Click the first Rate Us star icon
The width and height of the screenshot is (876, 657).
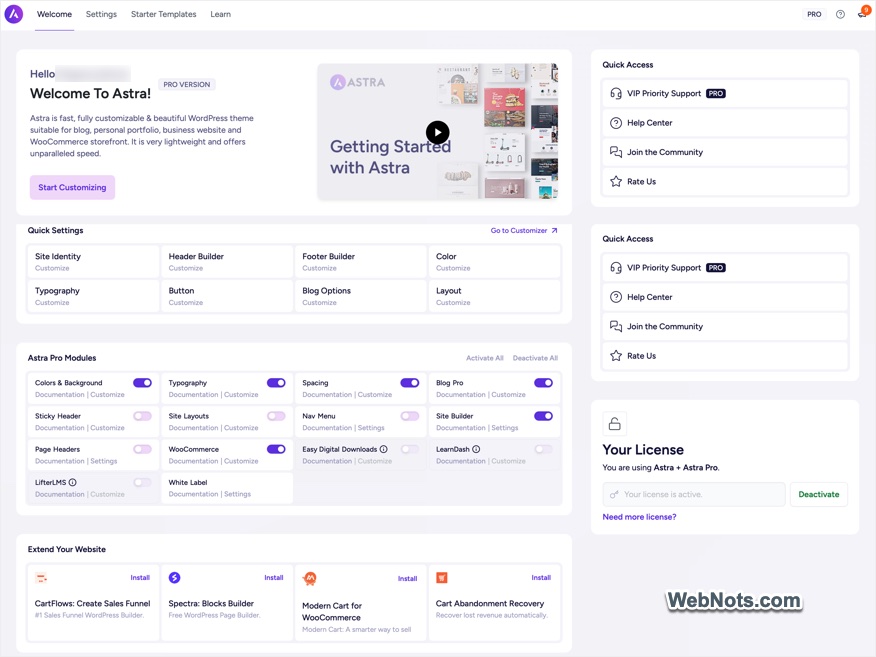(x=616, y=182)
